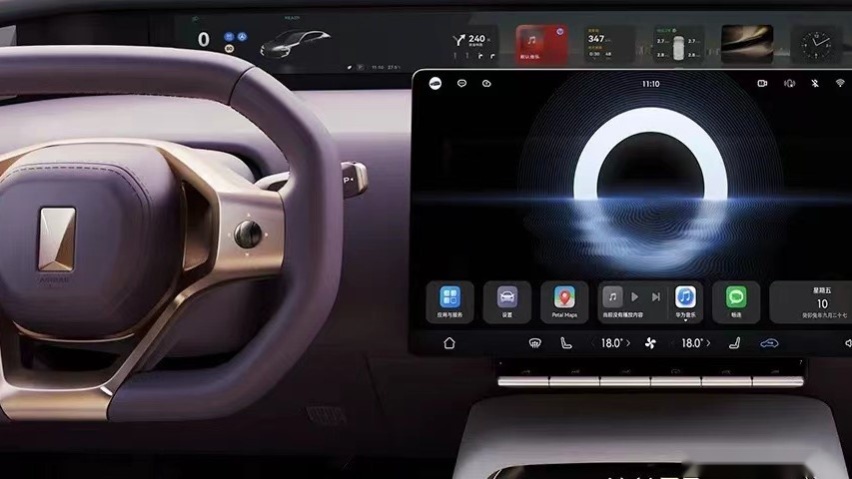852x479 pixels.
Task: Push the steering wheel joystick control
Action: point(248,234)
